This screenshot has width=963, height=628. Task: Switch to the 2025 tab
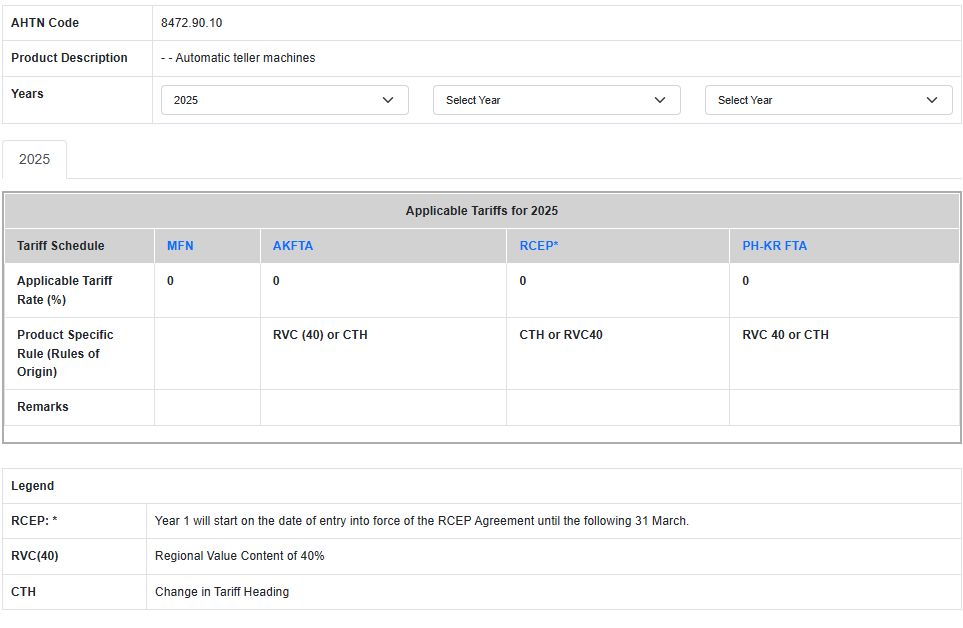(34, 160)
